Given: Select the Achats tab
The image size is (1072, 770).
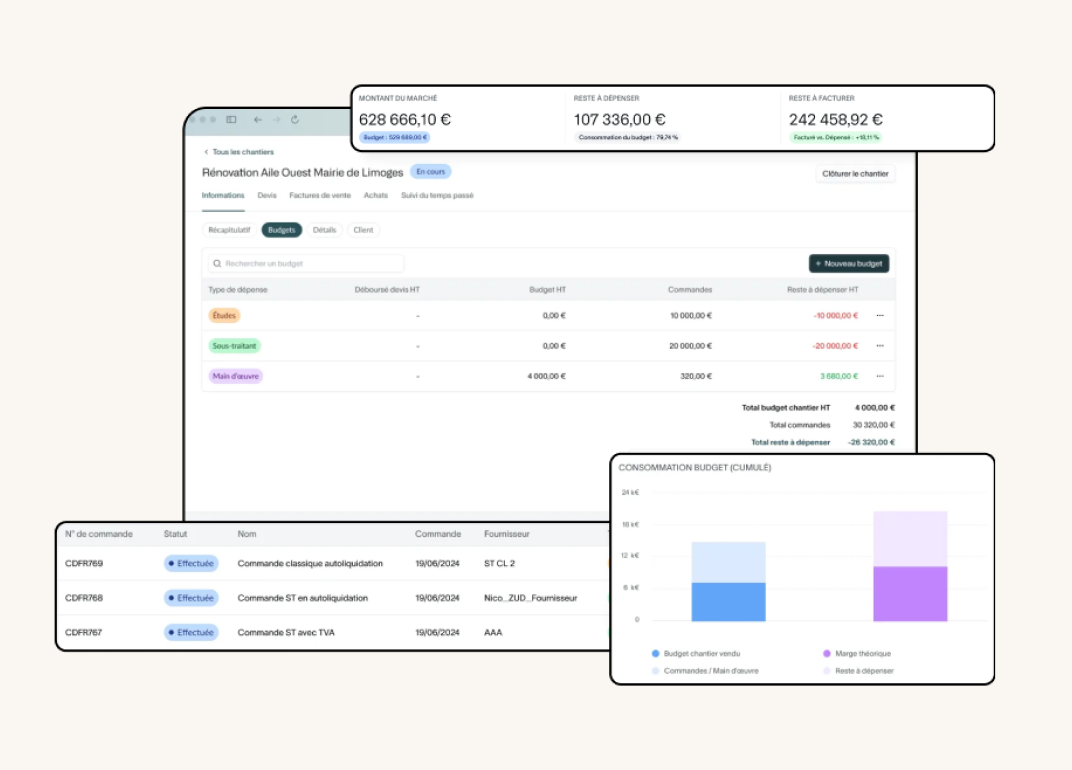Looking at the screenshot, I should (376, 196).
